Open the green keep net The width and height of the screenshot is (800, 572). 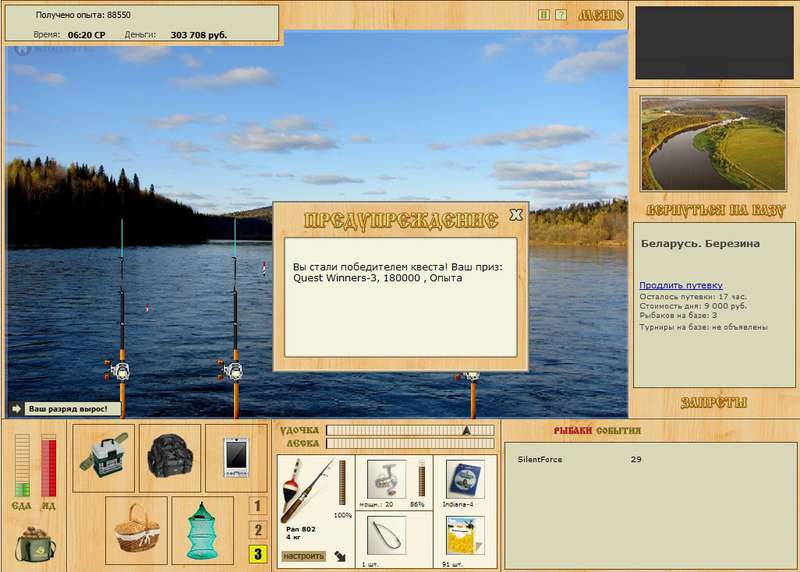[203, 530]
